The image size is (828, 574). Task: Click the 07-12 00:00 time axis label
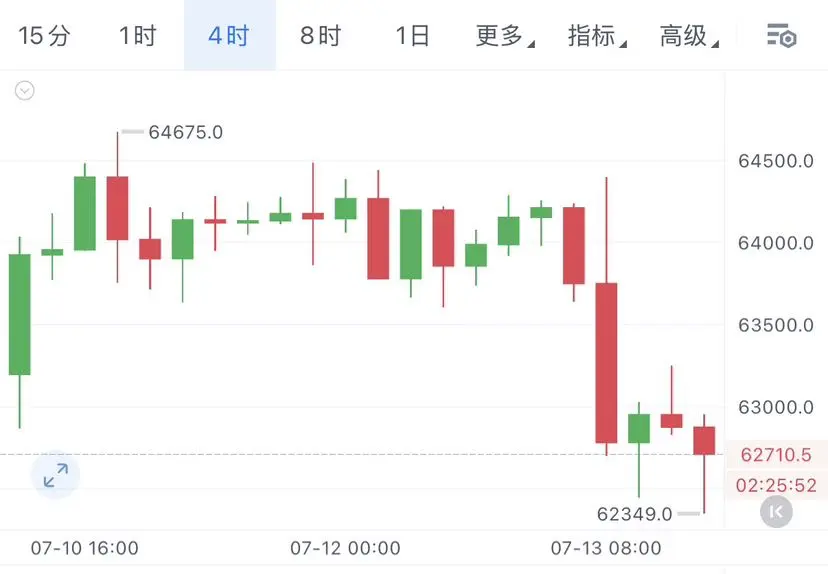click(345, 548)
